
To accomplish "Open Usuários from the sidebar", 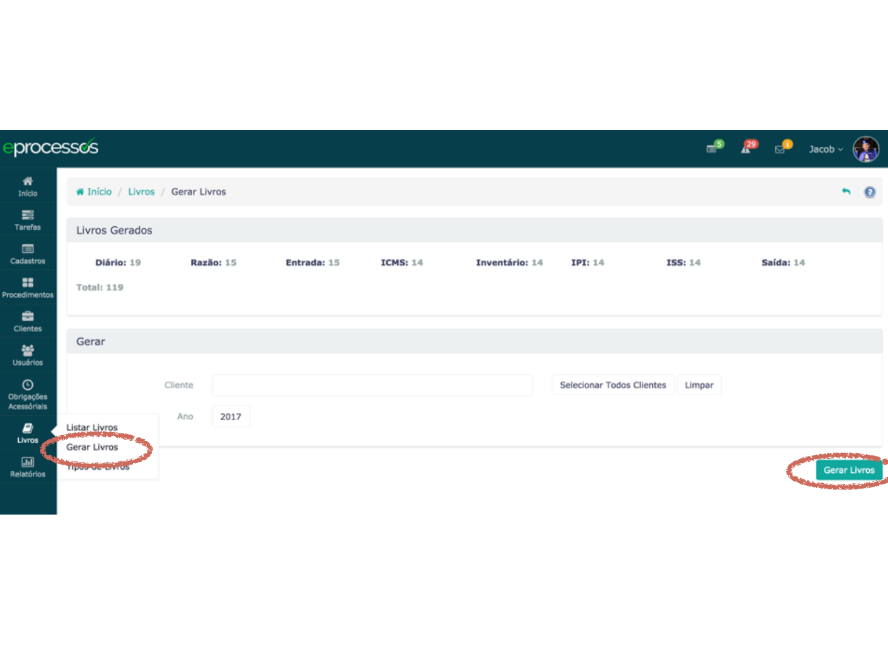I will [27, 351].
